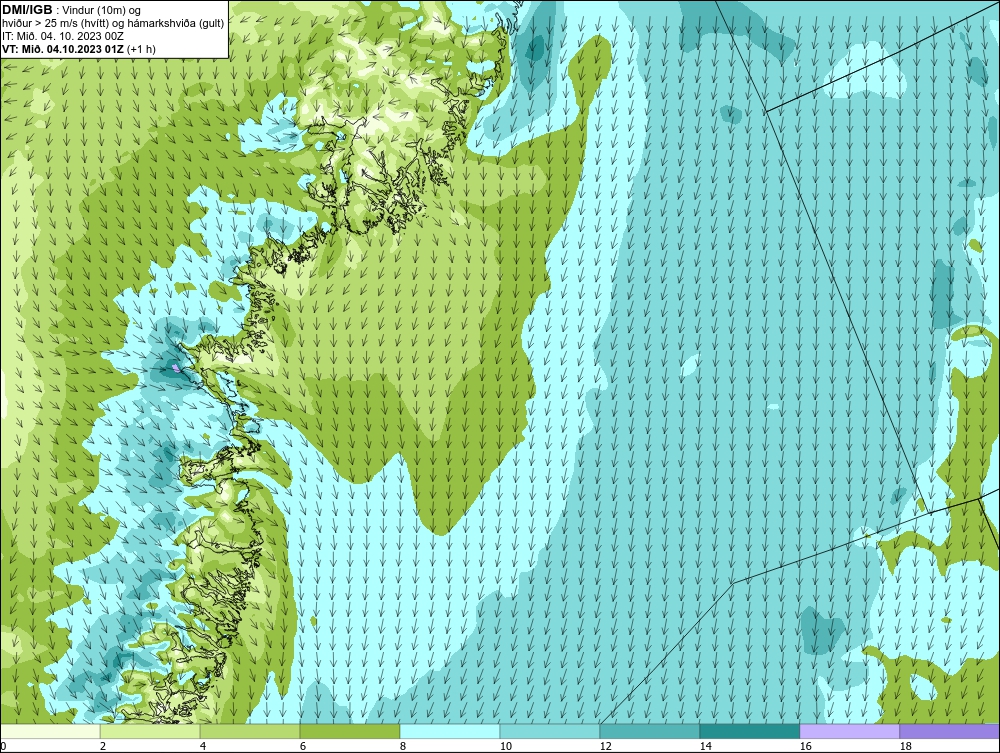Click the 16–18 m/s lavender legend swatch

[x=849, y=731]
